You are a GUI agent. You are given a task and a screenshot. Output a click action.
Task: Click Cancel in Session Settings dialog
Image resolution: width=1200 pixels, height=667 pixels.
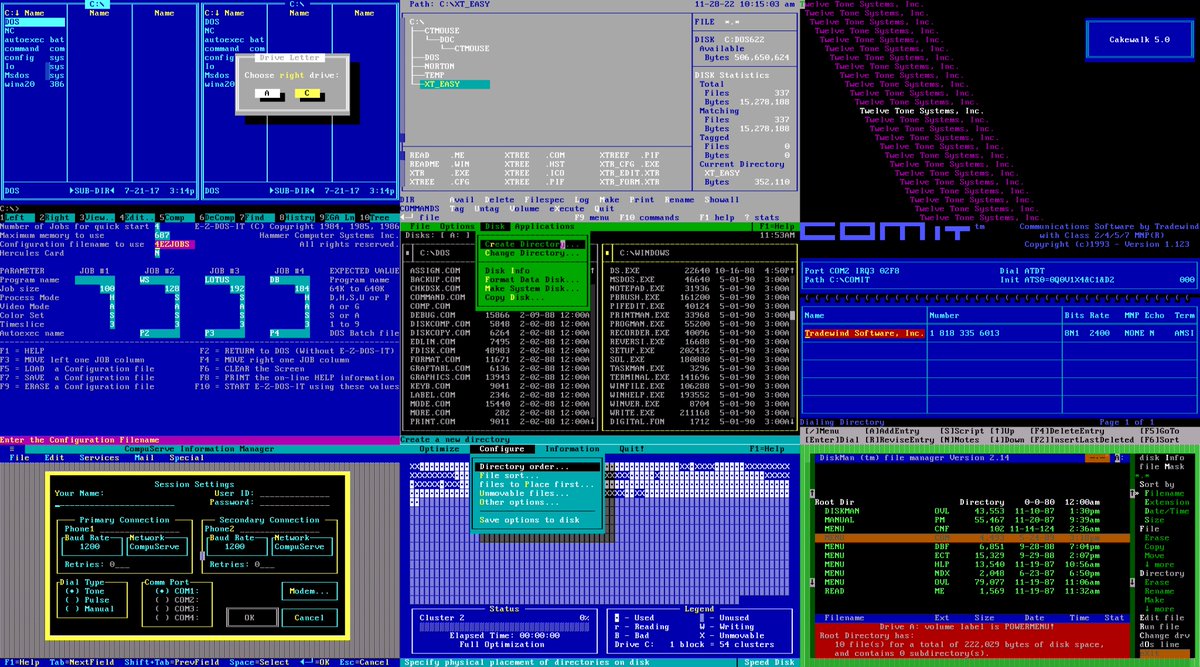(x=309, y=617)
